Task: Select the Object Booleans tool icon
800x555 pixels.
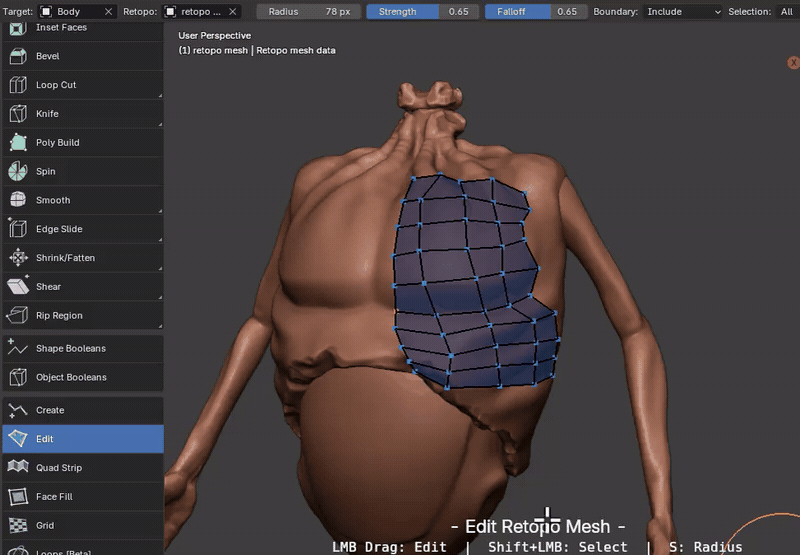Action: pyautogui.click(x=18, y=377)
